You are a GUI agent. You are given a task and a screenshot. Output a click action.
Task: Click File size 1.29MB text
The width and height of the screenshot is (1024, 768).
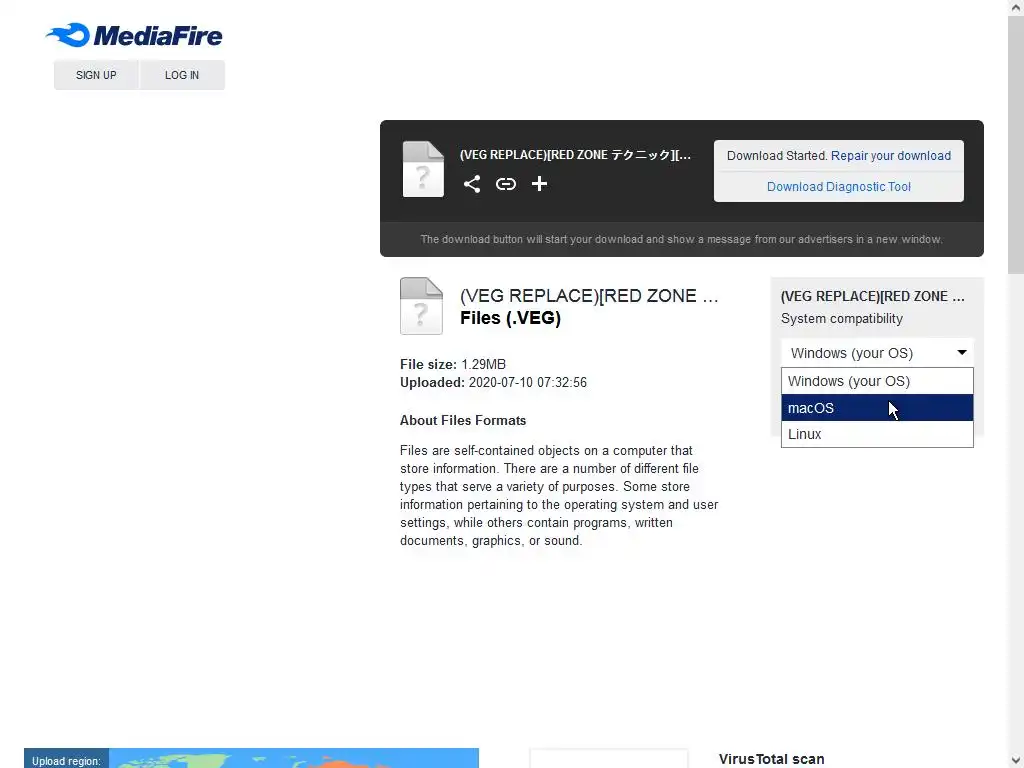pos(453,364)
